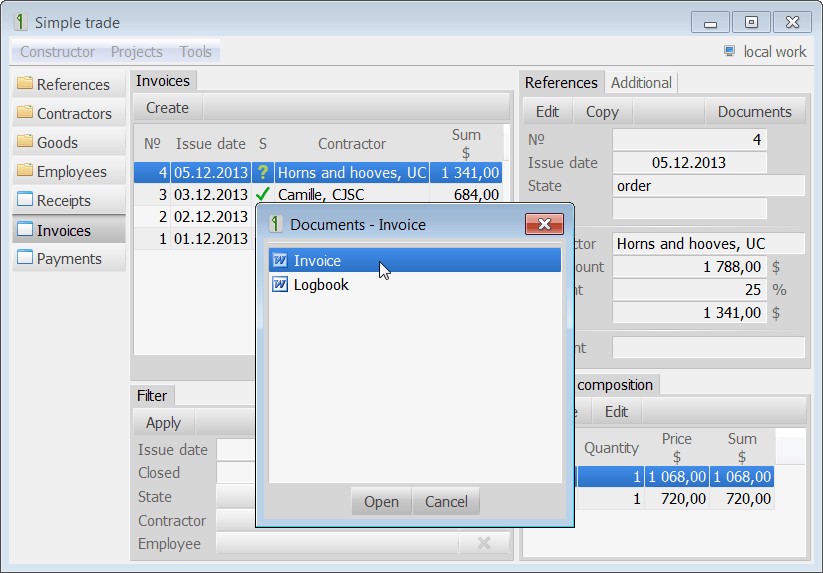Click the contractor field Horns and hooves, UC
823x573 pixels.
[708, 243]
